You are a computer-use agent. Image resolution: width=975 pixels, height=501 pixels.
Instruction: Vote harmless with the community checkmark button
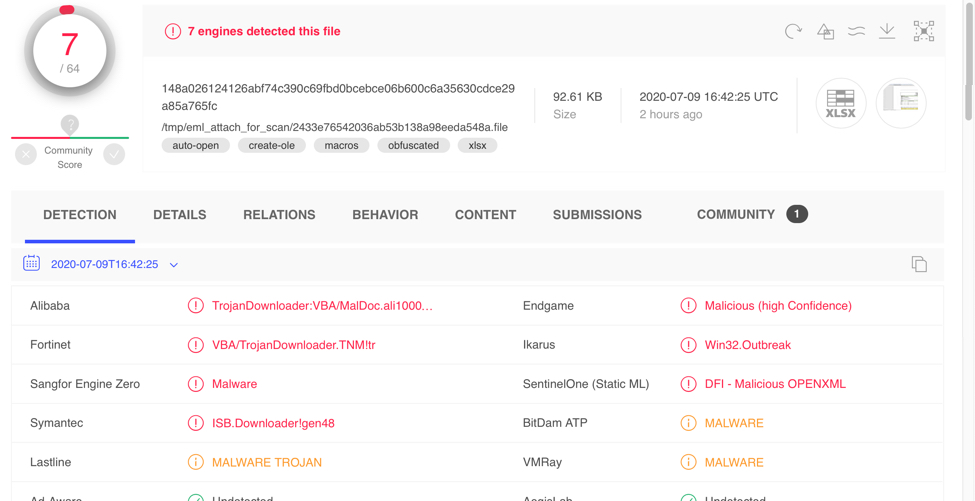(114, 154)
